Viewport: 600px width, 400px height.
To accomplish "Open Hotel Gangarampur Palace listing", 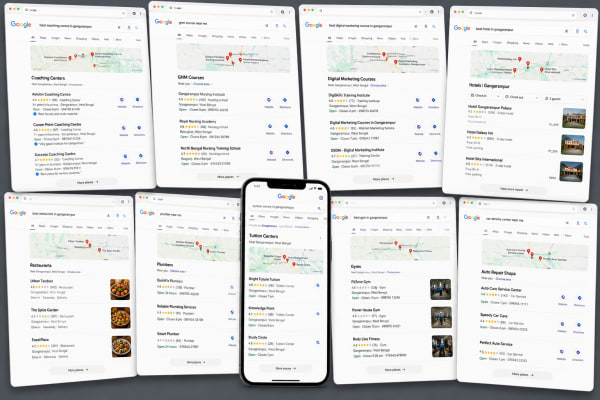I will click(489, 108).
